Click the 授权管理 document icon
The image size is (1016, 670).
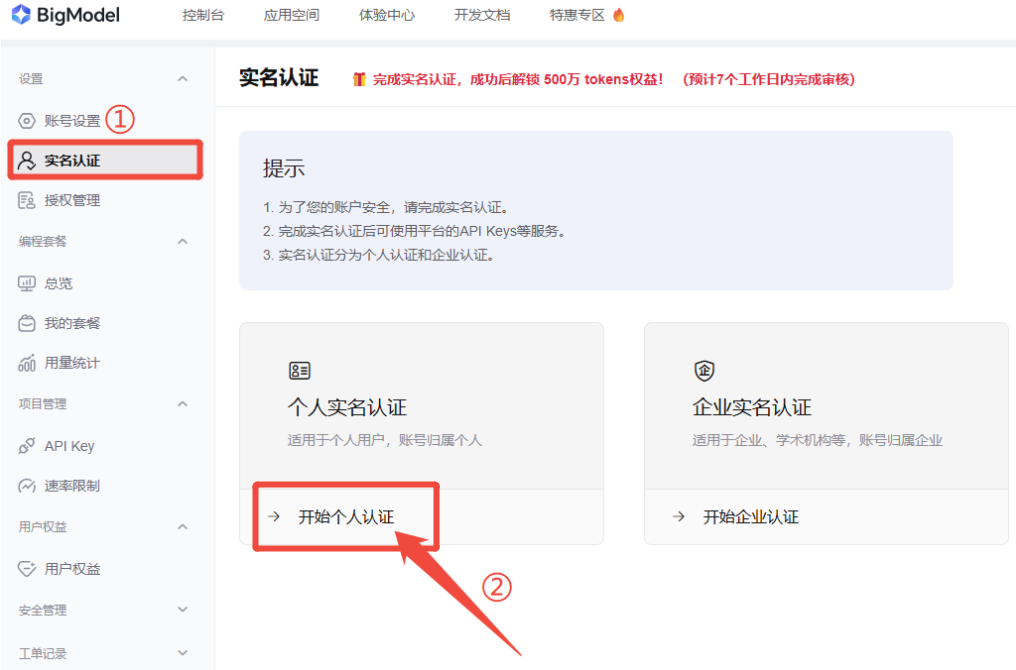pyautogui.click(x=28, y=199)
